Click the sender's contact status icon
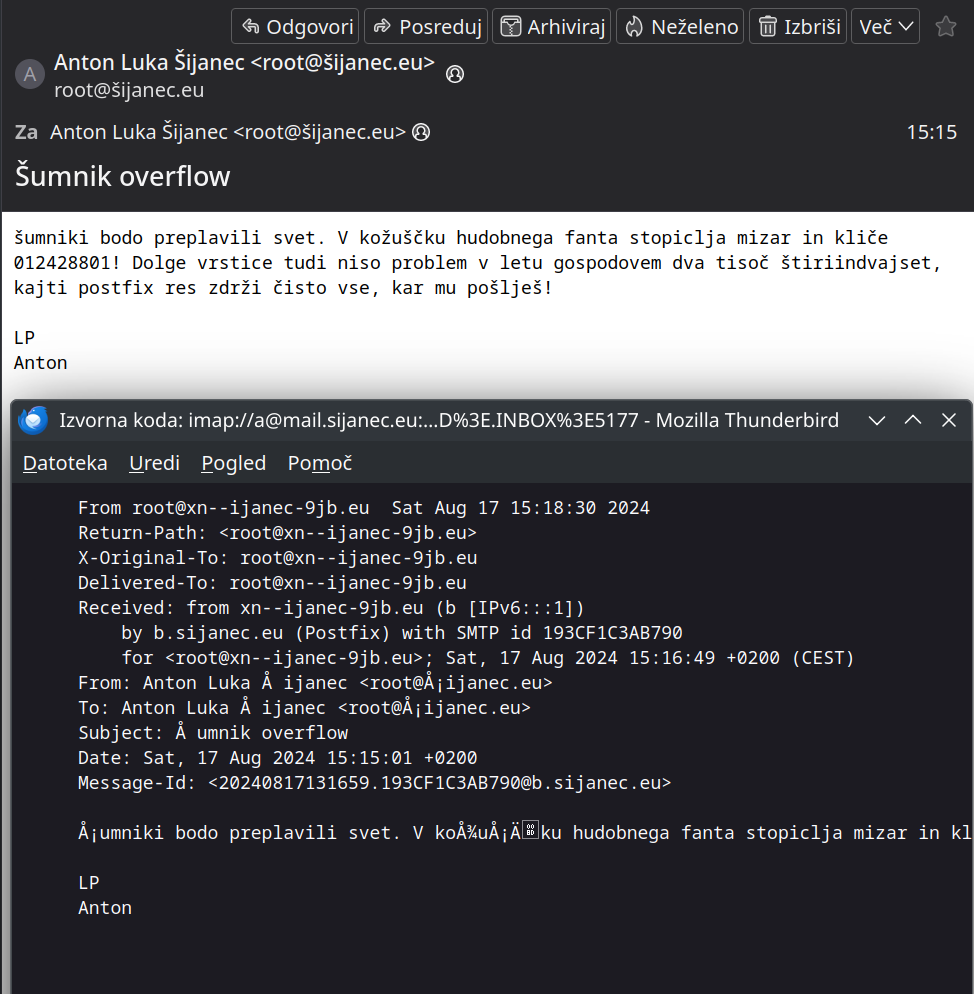The image size is (974, 994). pos(454,74)
